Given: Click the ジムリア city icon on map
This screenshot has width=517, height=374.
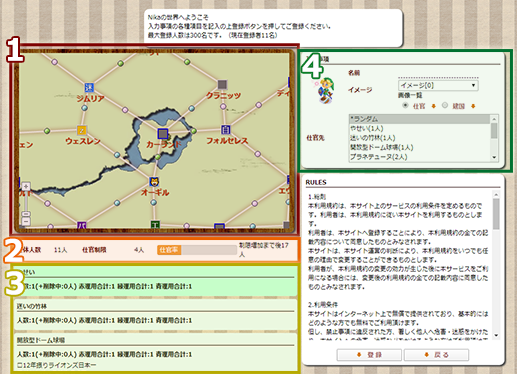Looking at the screenshot, I should click(x=89, y=87).
